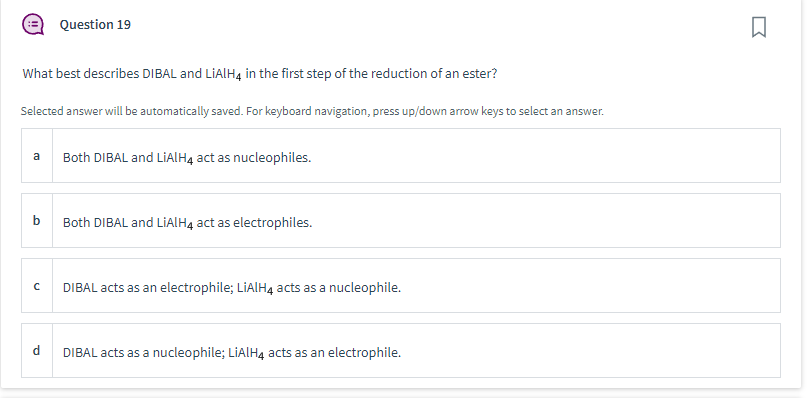
Task: Bookmark Question 19 with the bookmark icon
Action: 758,27
